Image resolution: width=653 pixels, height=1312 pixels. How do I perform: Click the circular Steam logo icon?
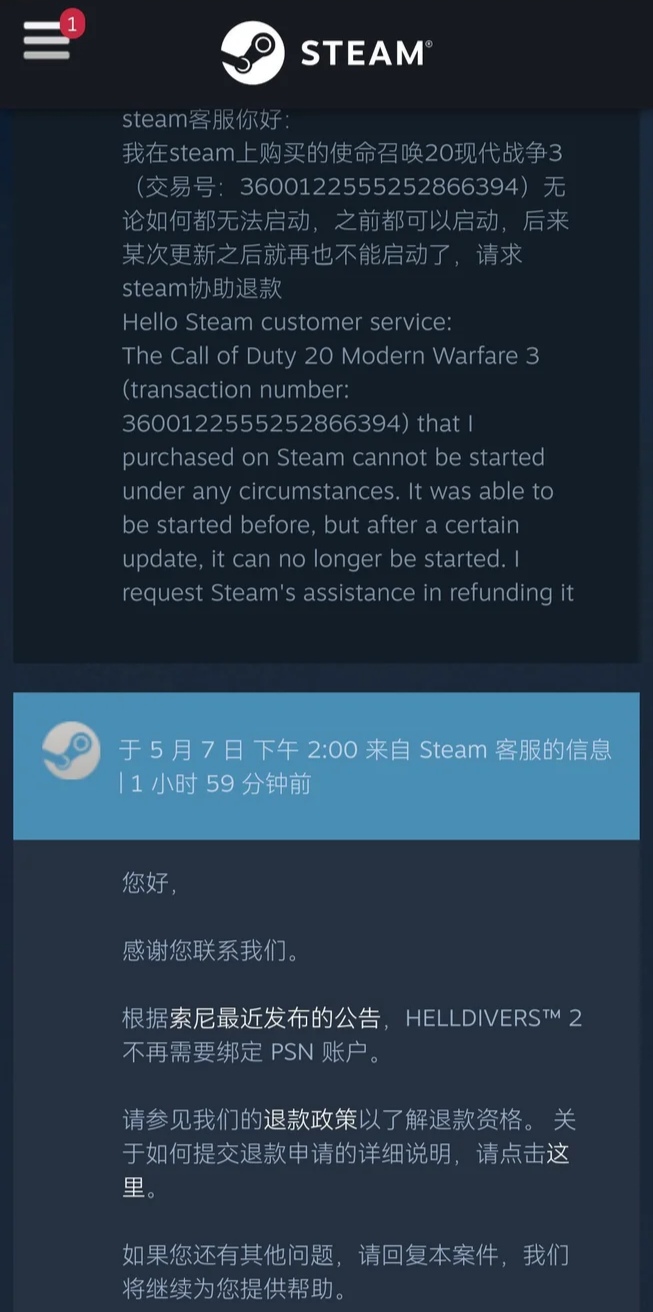(253, 53)
